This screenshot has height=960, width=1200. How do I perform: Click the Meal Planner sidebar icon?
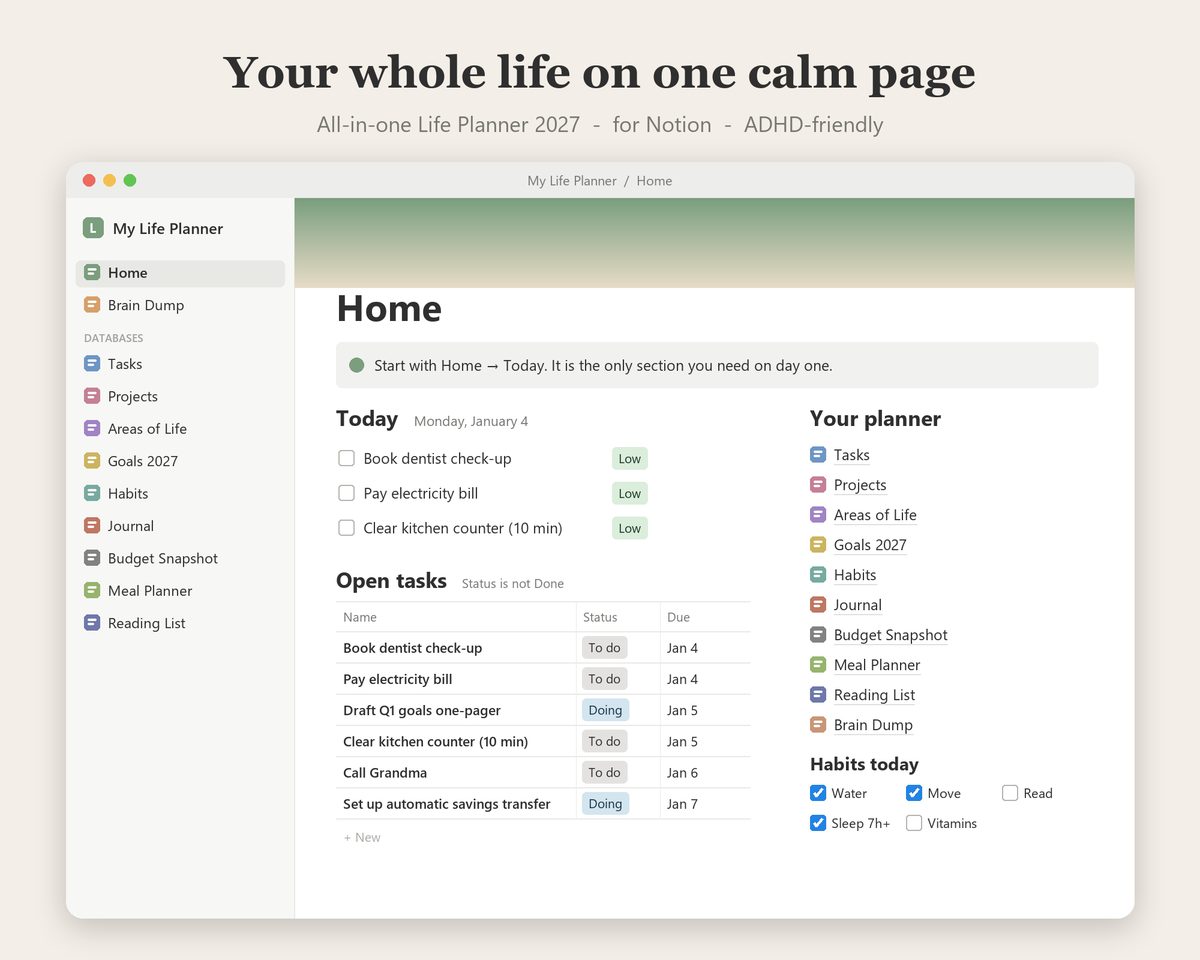pos(92,590)
